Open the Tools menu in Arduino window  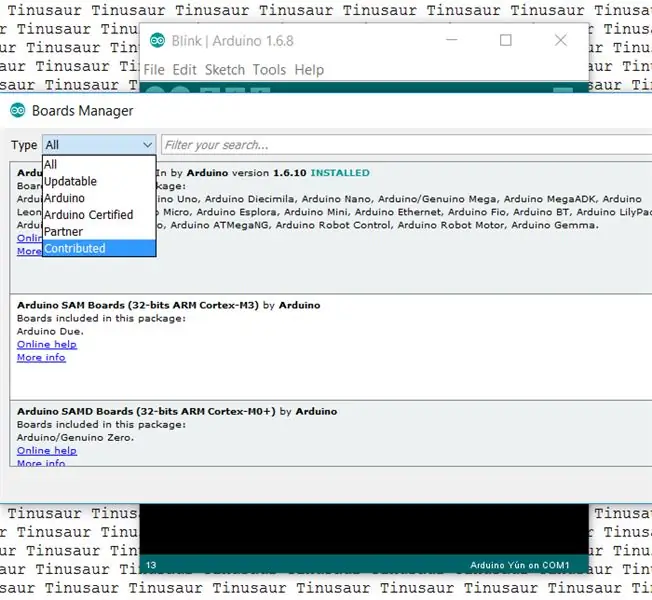pos(269,69)
